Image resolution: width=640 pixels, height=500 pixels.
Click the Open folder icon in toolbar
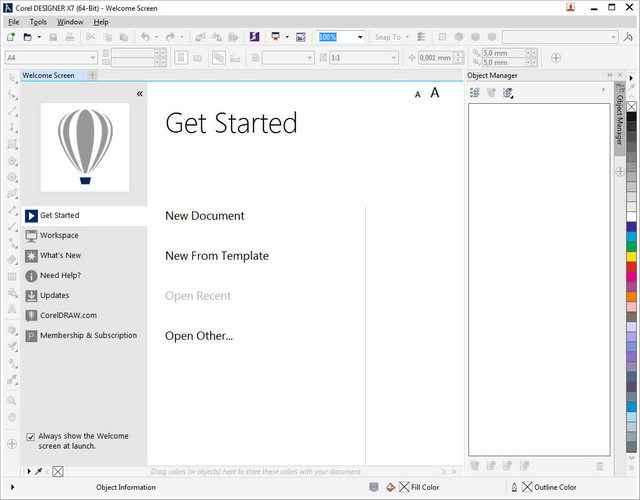tap(29, 37)
